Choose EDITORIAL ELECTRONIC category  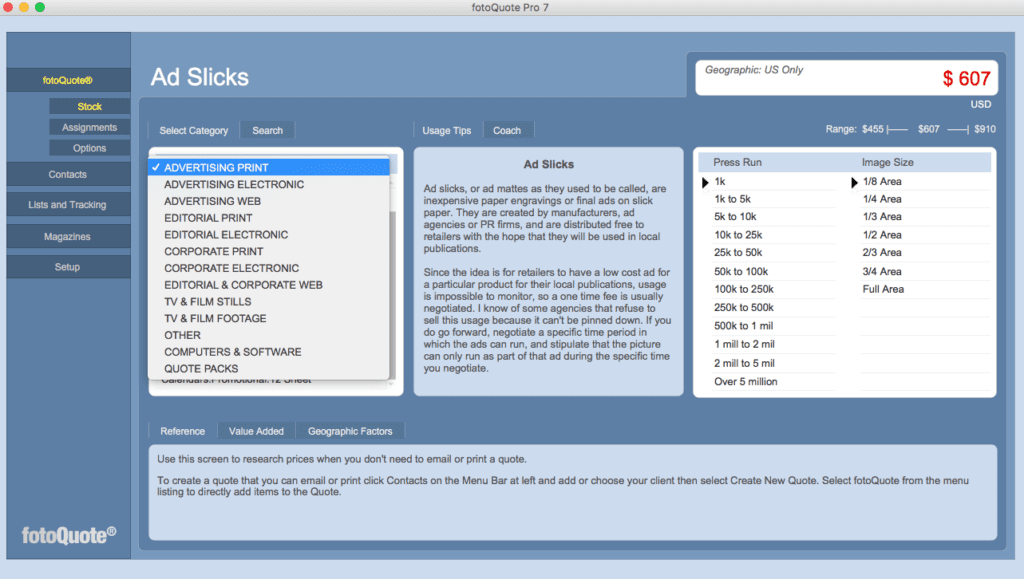point(269,235)
